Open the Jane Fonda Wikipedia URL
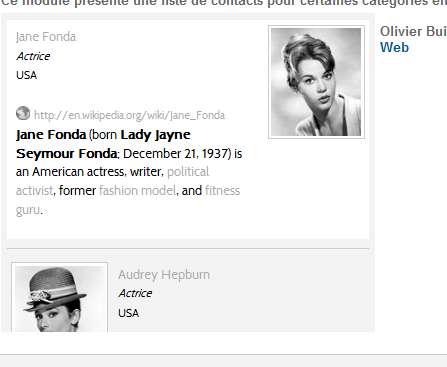Image resolution: width=447 pixels, height=367 pixels. coord(129,115)
